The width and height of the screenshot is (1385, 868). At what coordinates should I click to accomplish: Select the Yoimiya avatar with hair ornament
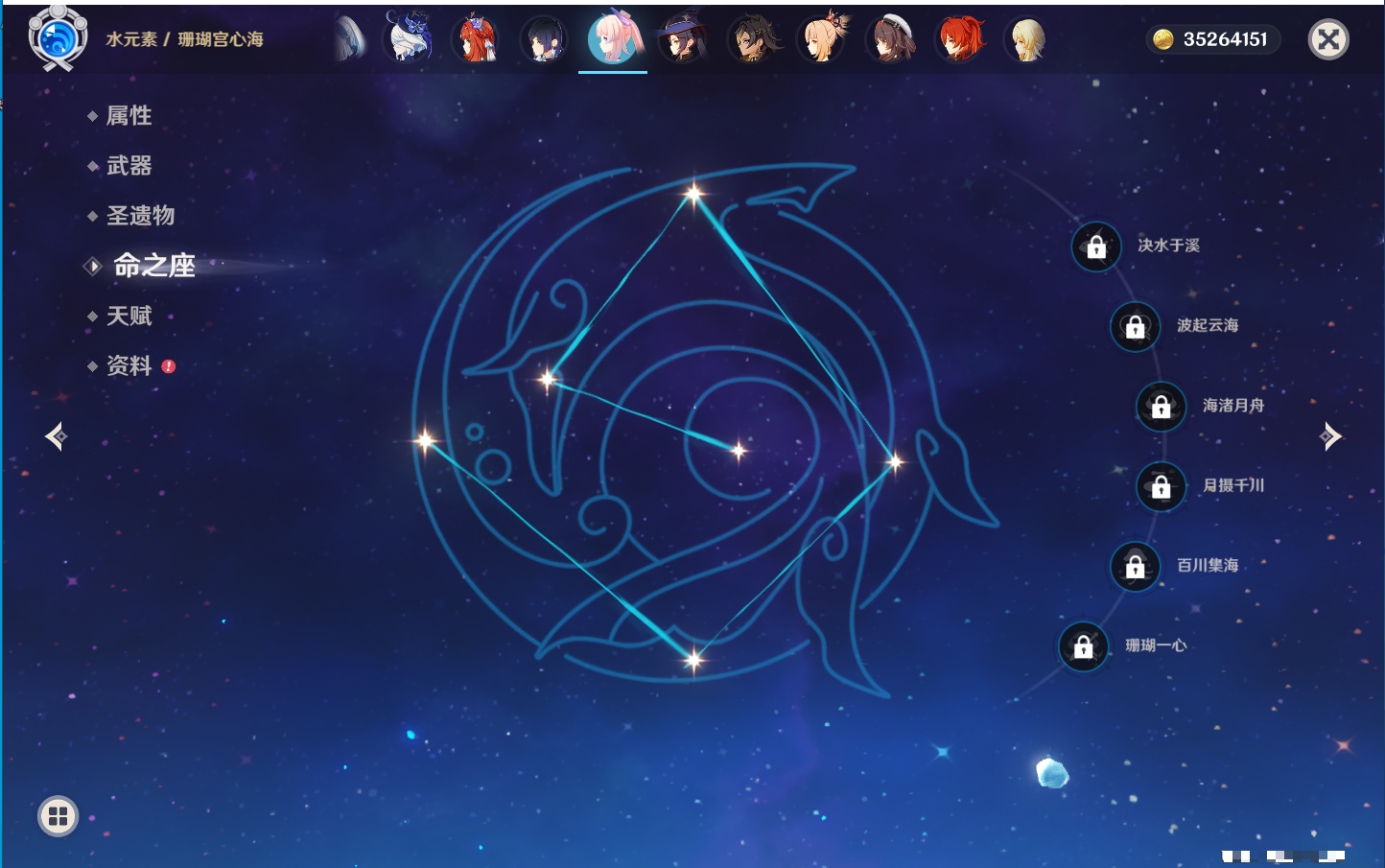click(823, 37)
